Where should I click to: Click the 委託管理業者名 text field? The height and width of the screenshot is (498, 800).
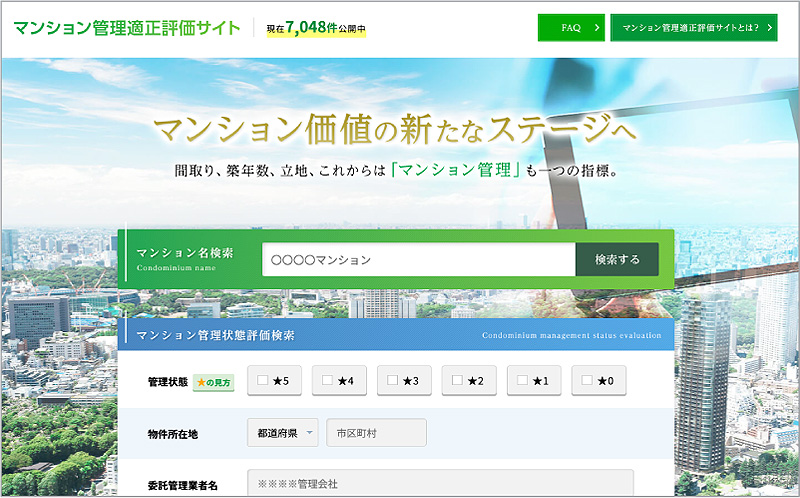point(440,483)
